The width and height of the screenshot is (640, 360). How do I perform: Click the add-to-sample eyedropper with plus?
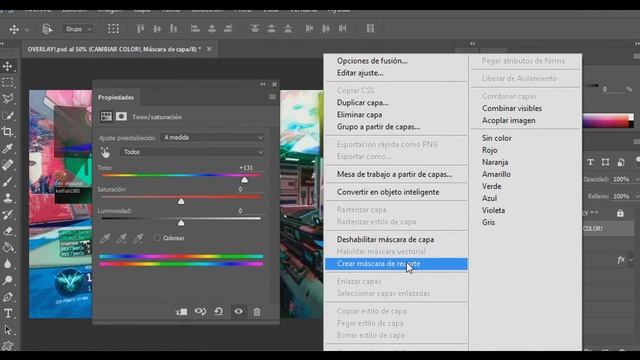coord(121,238)
